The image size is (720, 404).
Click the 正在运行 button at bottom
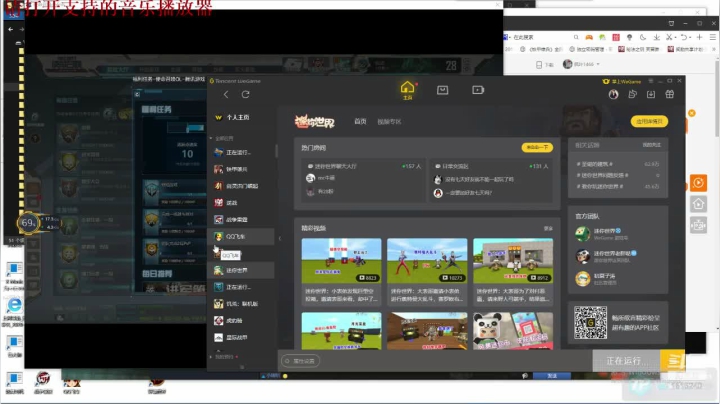click(x=626, y=361)
